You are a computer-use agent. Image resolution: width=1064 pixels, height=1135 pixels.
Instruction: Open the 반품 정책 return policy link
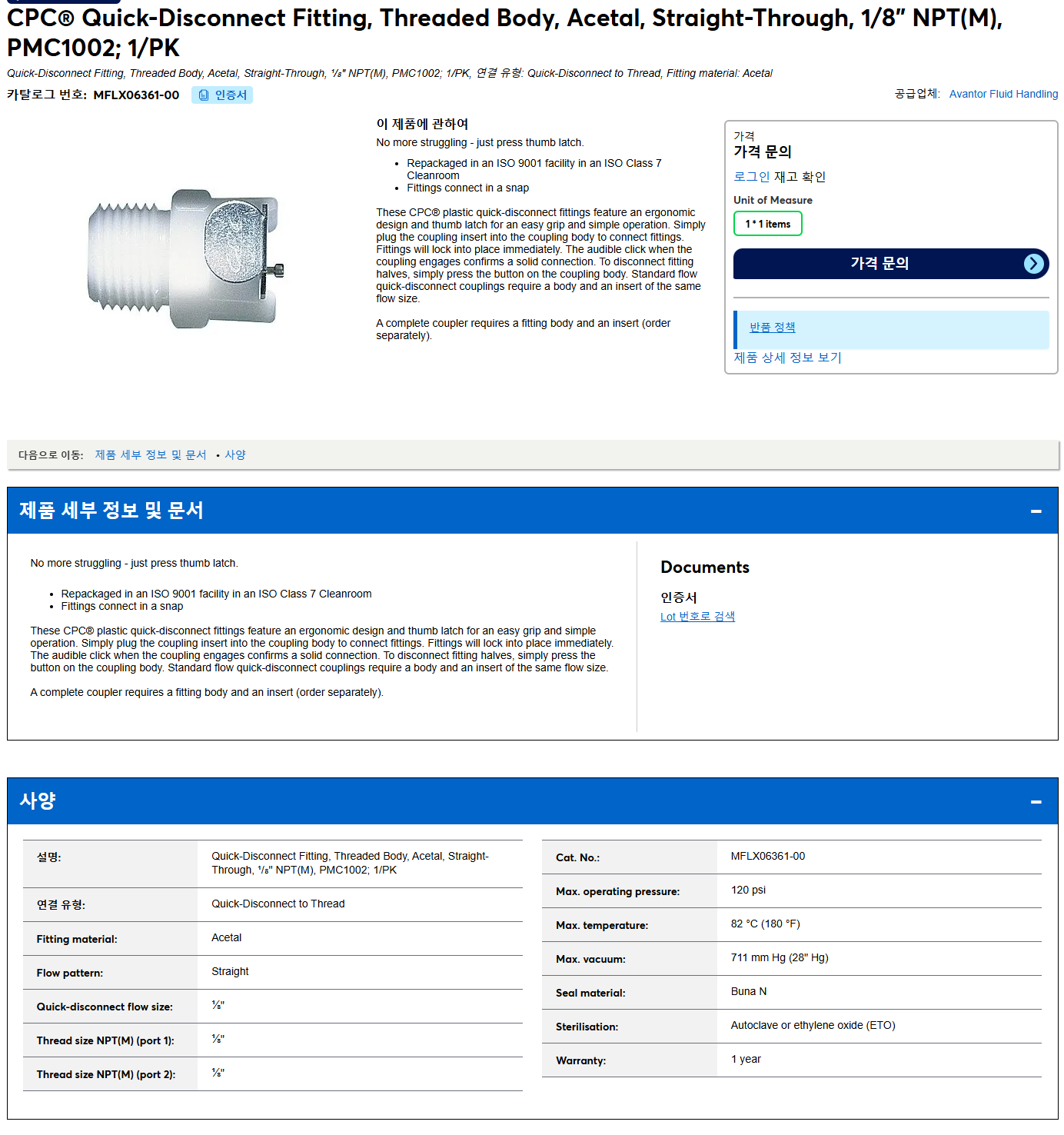click(x=772, y=327)
